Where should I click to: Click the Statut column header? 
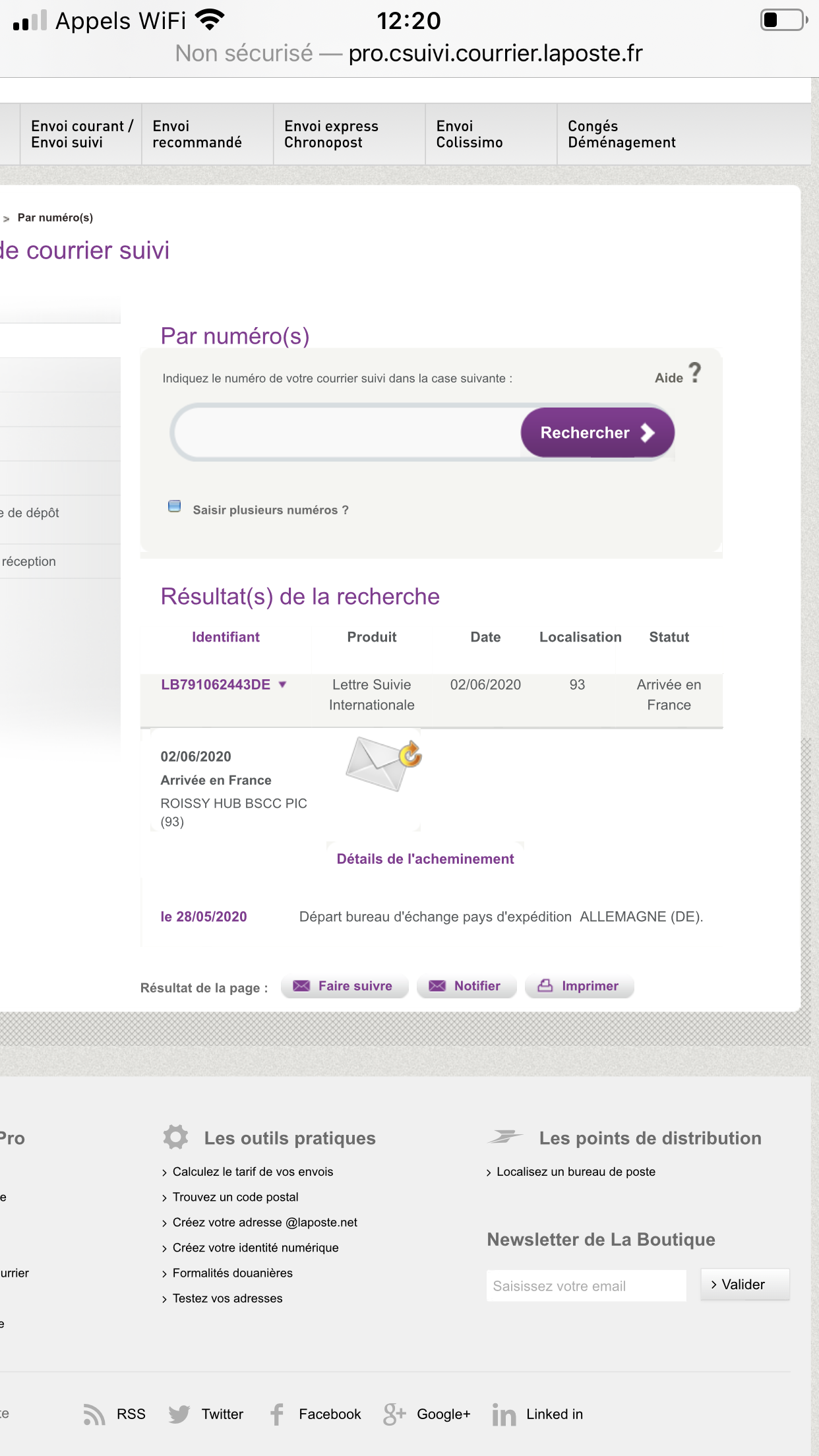pos(669,637)
